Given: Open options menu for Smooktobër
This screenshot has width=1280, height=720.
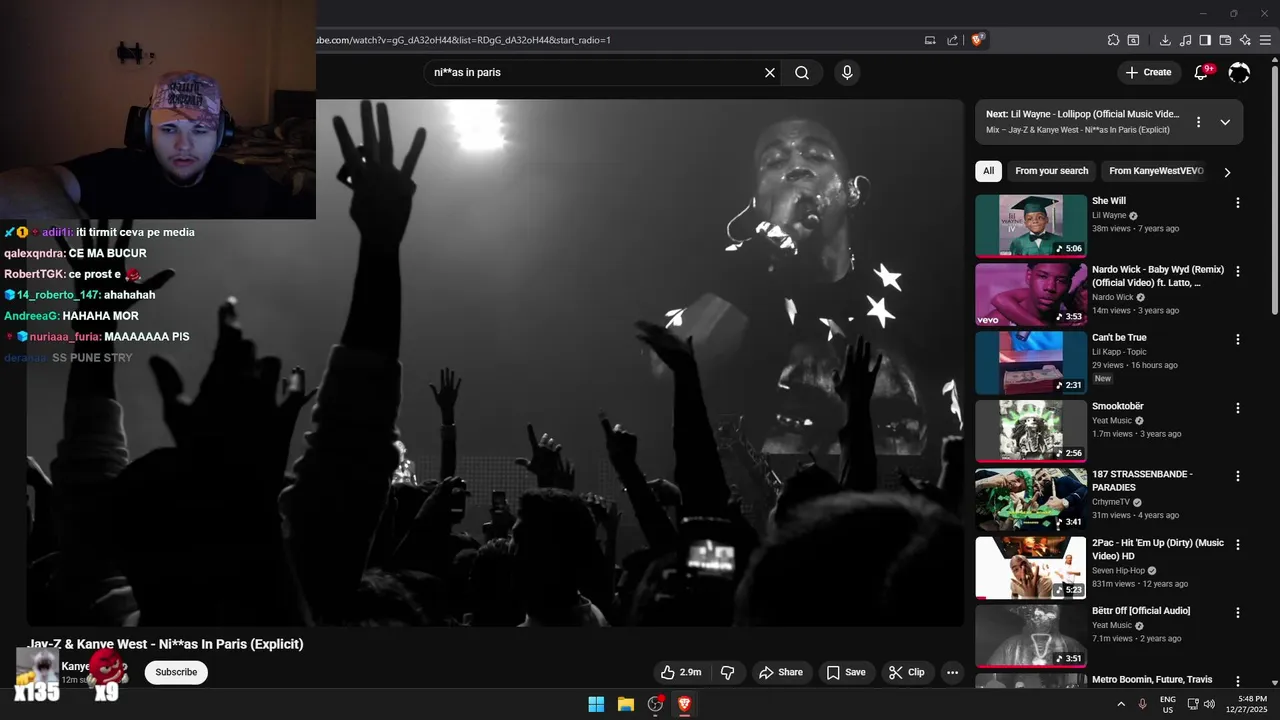Looking at the screenshot, I should coord(1237,408).
